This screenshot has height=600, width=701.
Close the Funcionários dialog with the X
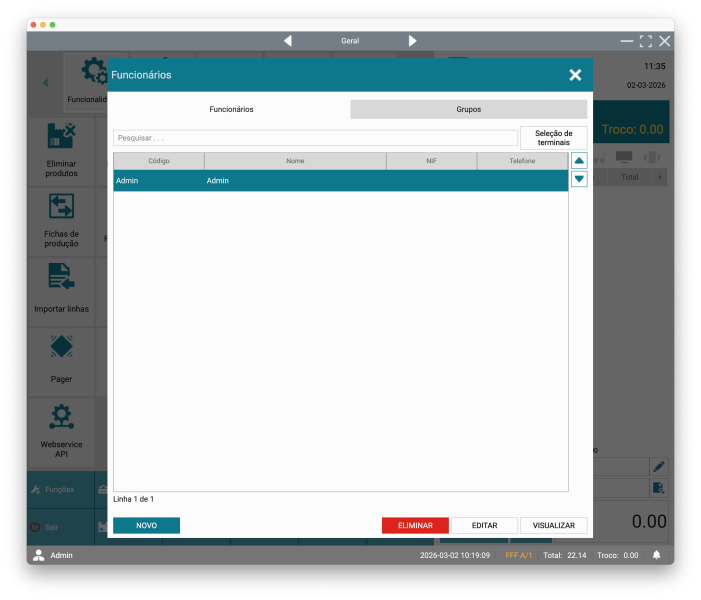pos(575,75)
